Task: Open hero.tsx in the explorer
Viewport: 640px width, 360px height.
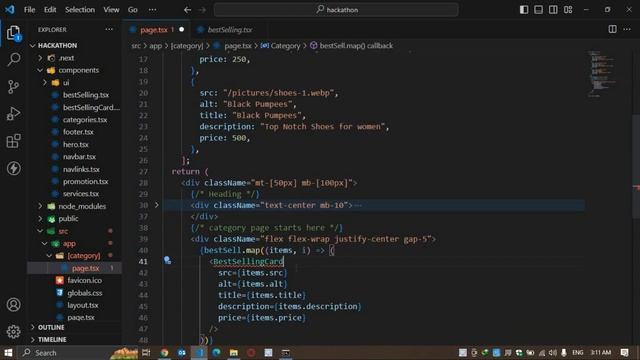Action: 76,144
